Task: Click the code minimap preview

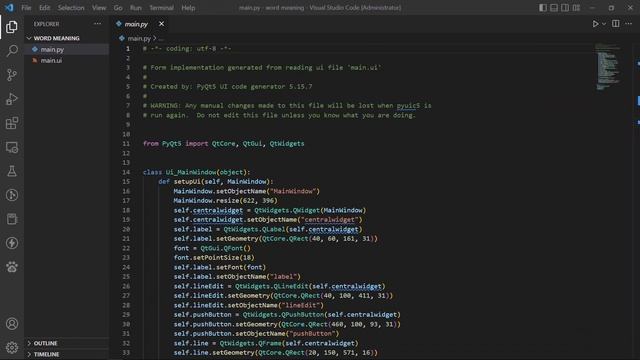Action: click(607, 66)
